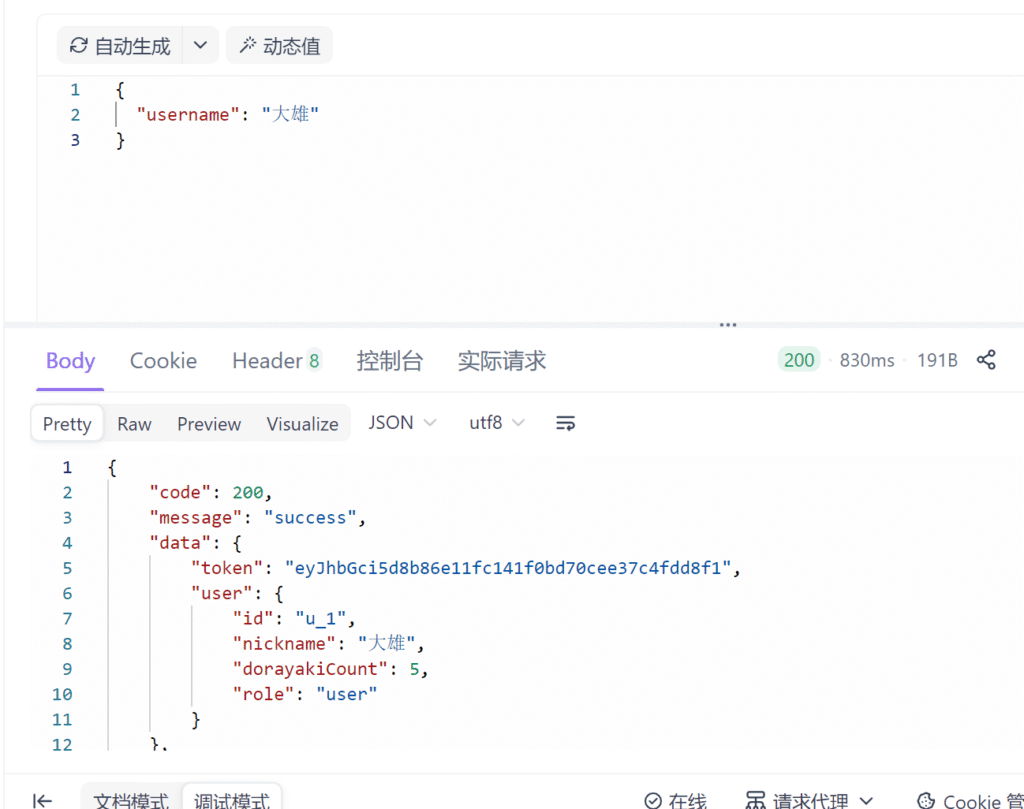Click the 200 status code badge

(x=798, y=360)
